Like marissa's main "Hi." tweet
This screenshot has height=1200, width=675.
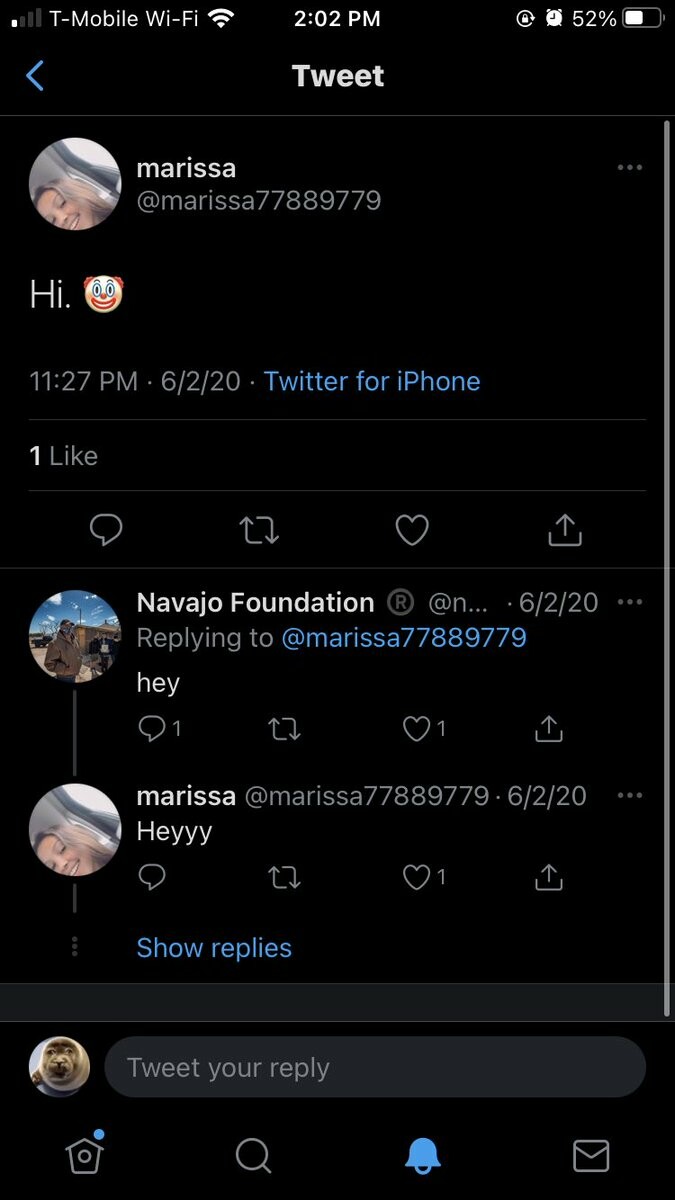412,530
